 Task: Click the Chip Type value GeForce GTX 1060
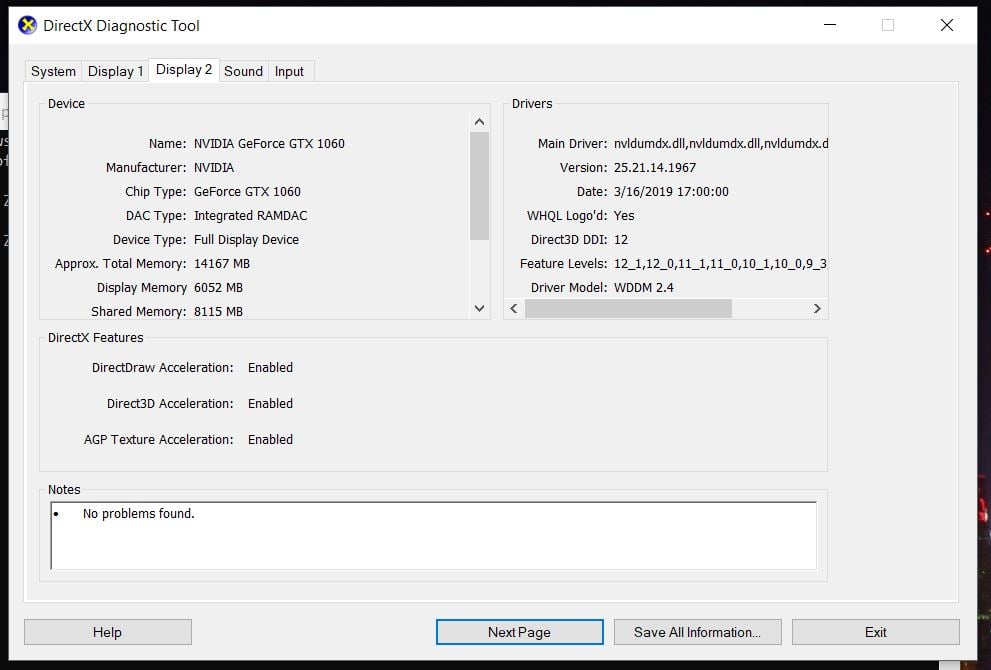247,192
